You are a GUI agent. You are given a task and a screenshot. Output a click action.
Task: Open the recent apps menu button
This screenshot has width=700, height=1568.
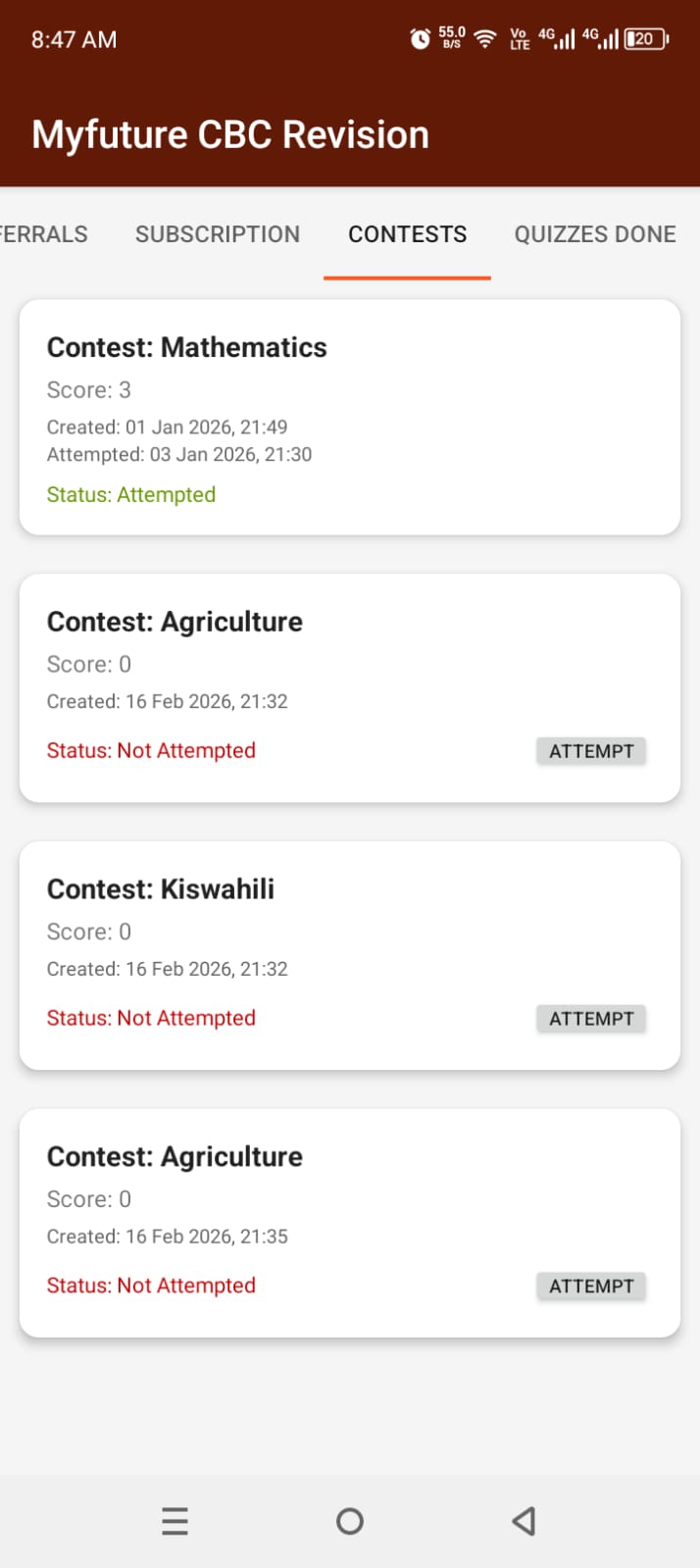[175, 1521]
